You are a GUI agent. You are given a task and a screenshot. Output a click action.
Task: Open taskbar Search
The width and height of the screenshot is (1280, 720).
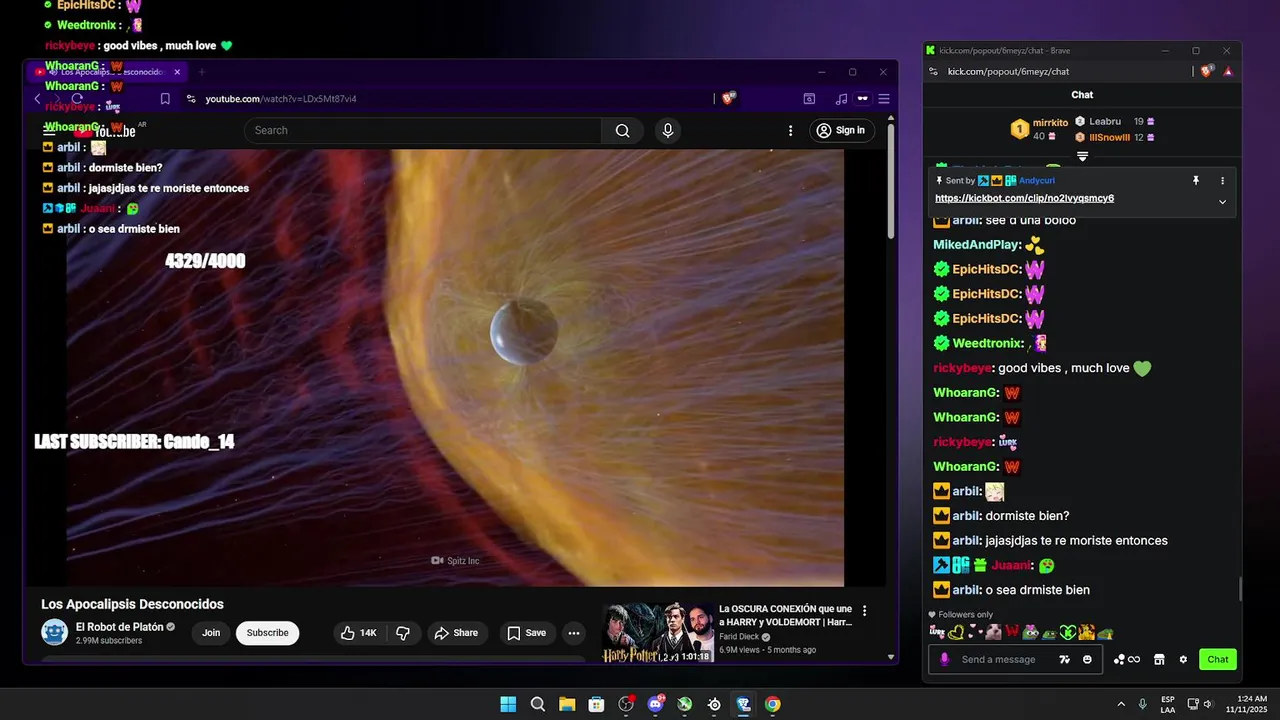pyautogui.click(x=537, y=704)
